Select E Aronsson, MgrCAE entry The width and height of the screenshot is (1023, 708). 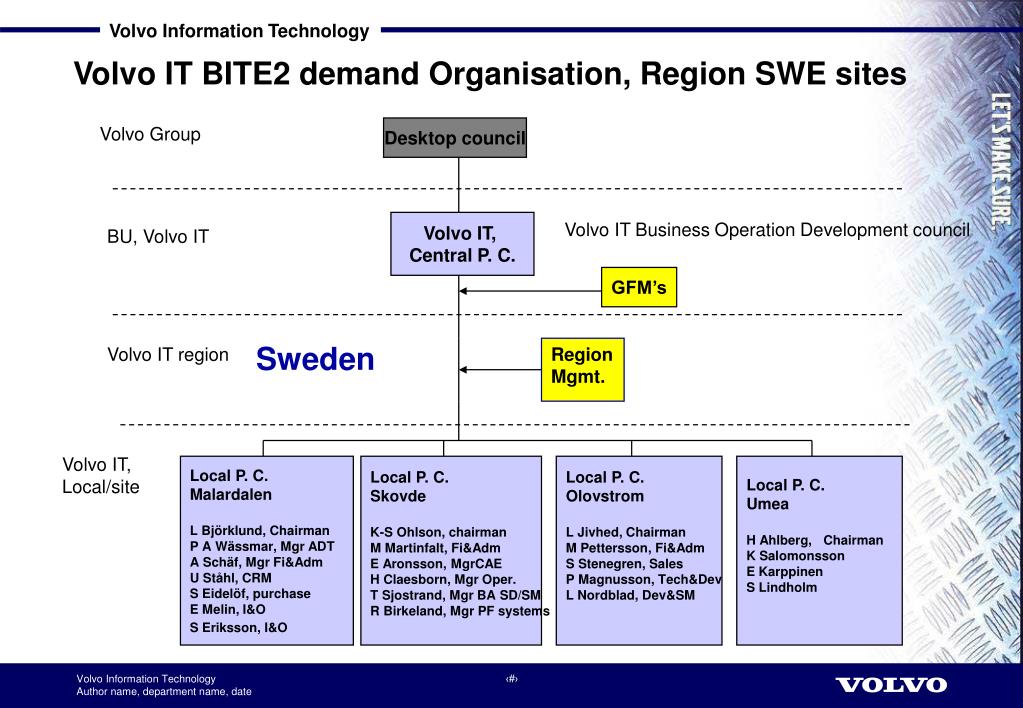click(436, 564)
